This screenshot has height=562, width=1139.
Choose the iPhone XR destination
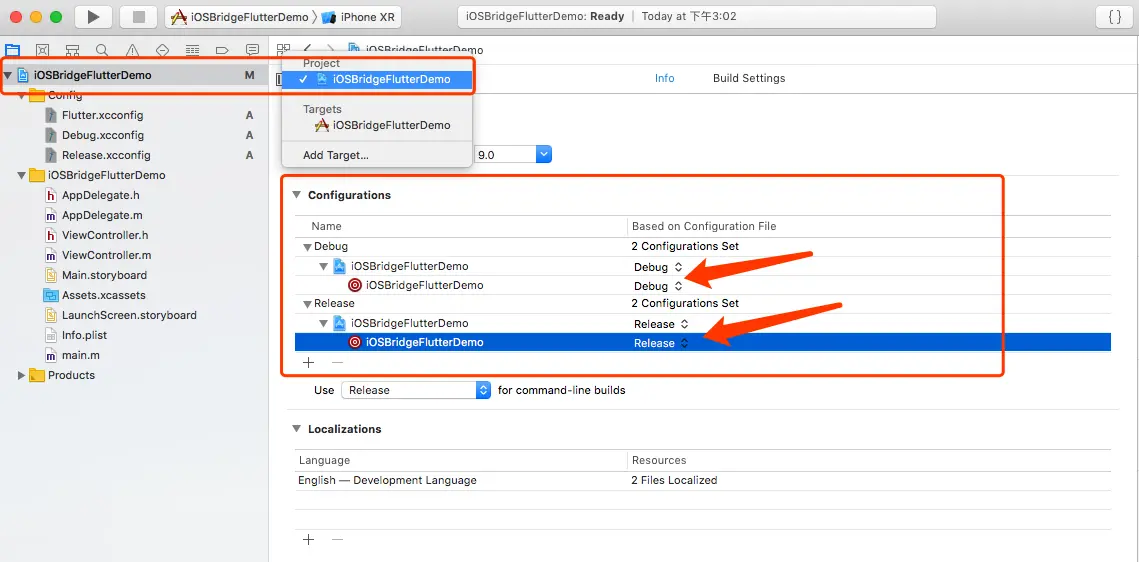pos(359,17)
